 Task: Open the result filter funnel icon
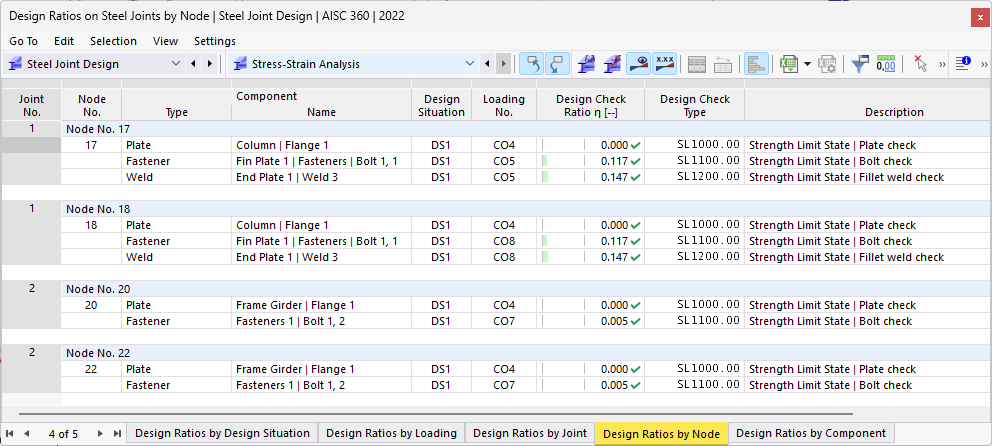[x=860, y=64]
